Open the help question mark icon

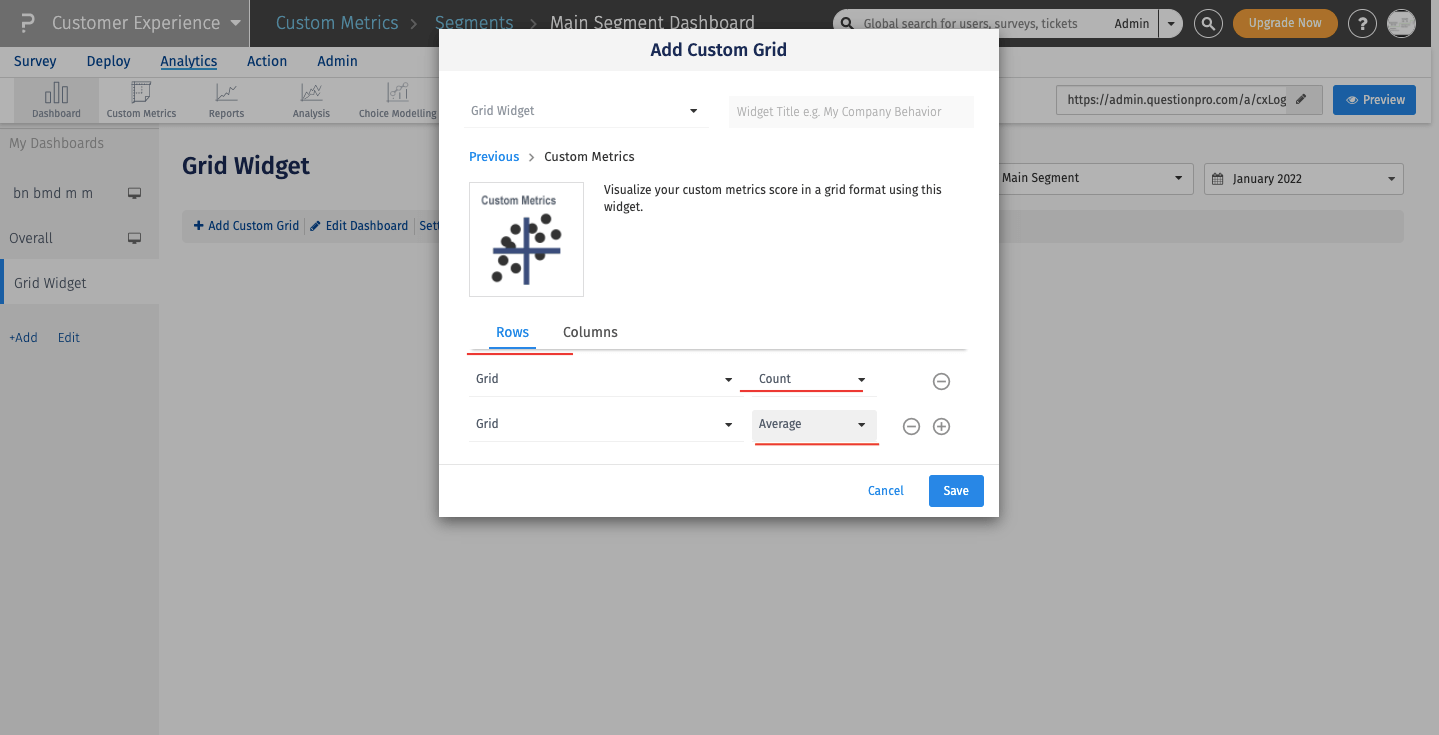click(1362, 22)
